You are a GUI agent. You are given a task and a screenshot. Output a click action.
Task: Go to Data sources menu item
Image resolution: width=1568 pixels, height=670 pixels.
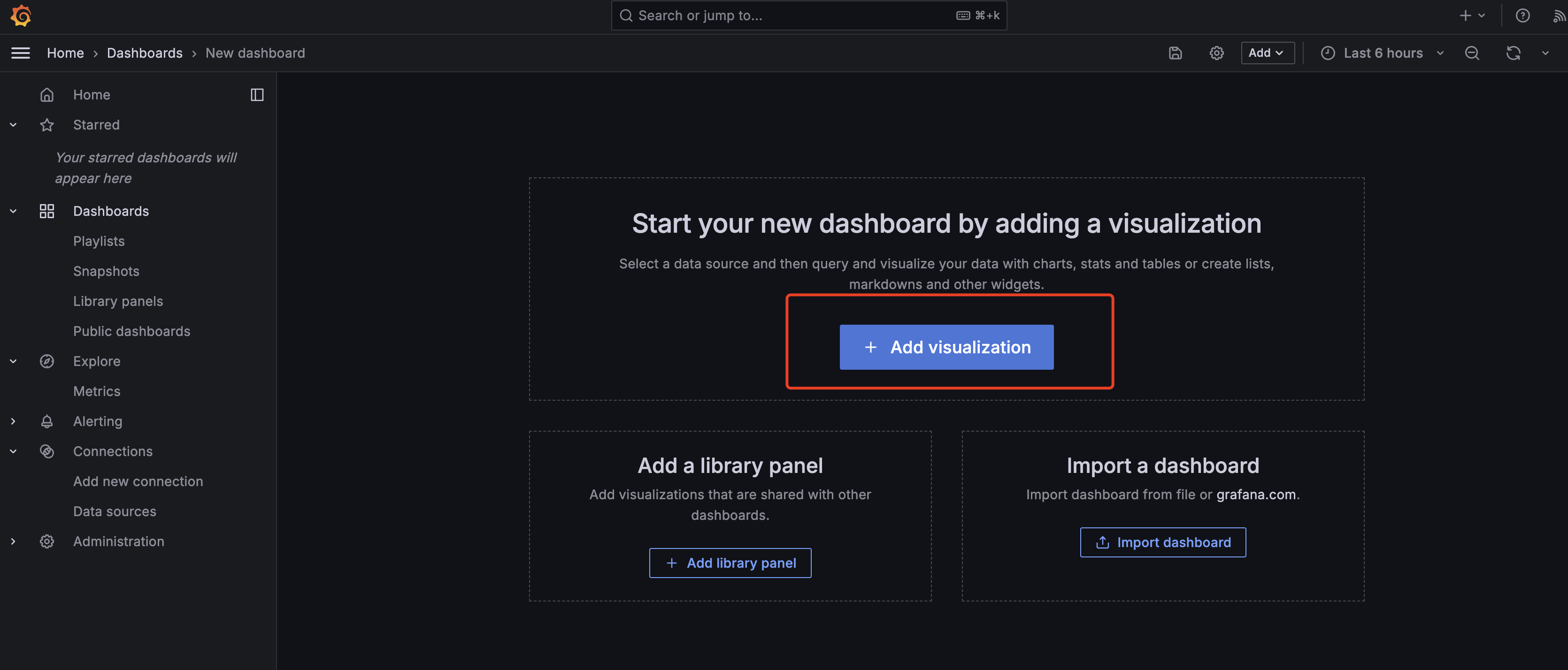[115, 511]
